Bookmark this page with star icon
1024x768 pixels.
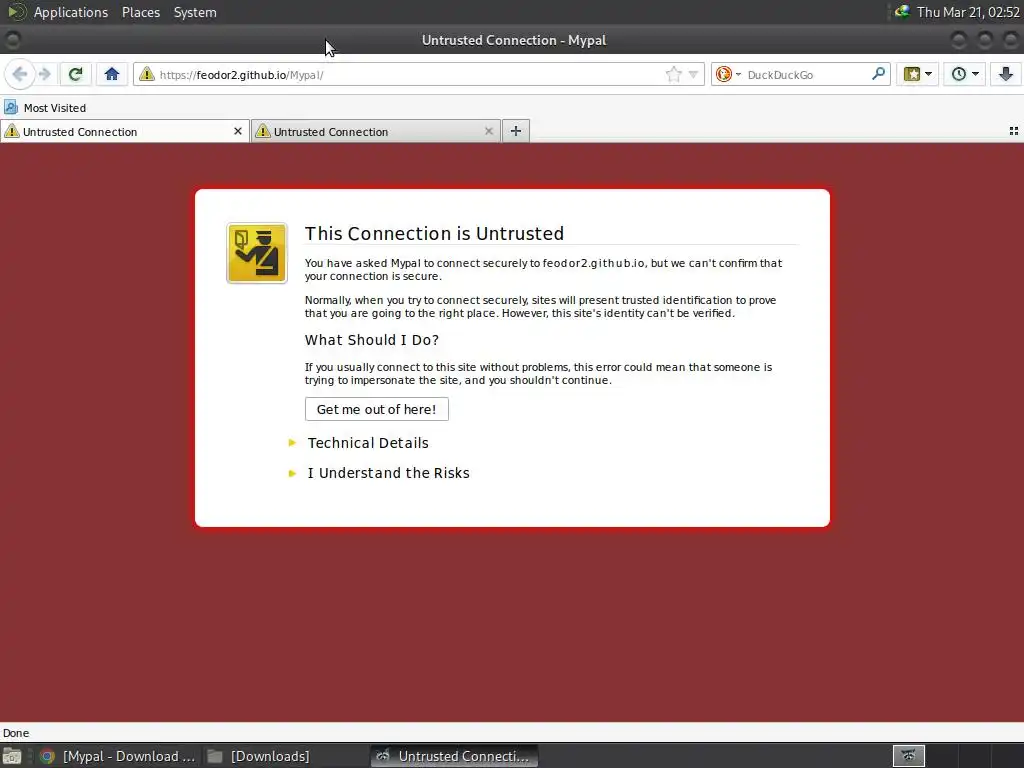[x=673, y=74]
